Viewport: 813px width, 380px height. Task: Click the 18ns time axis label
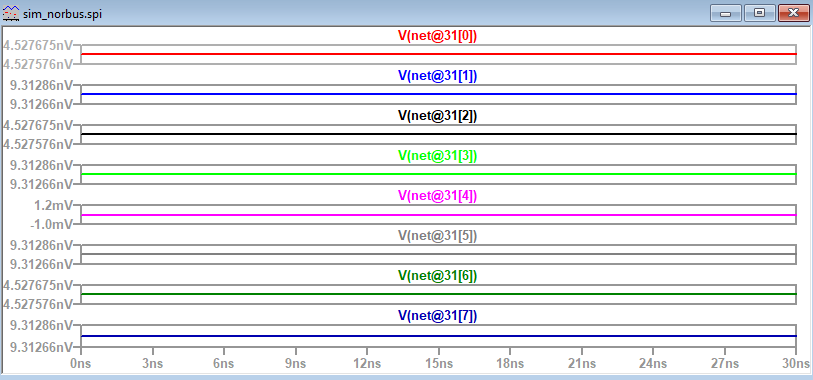510,364
